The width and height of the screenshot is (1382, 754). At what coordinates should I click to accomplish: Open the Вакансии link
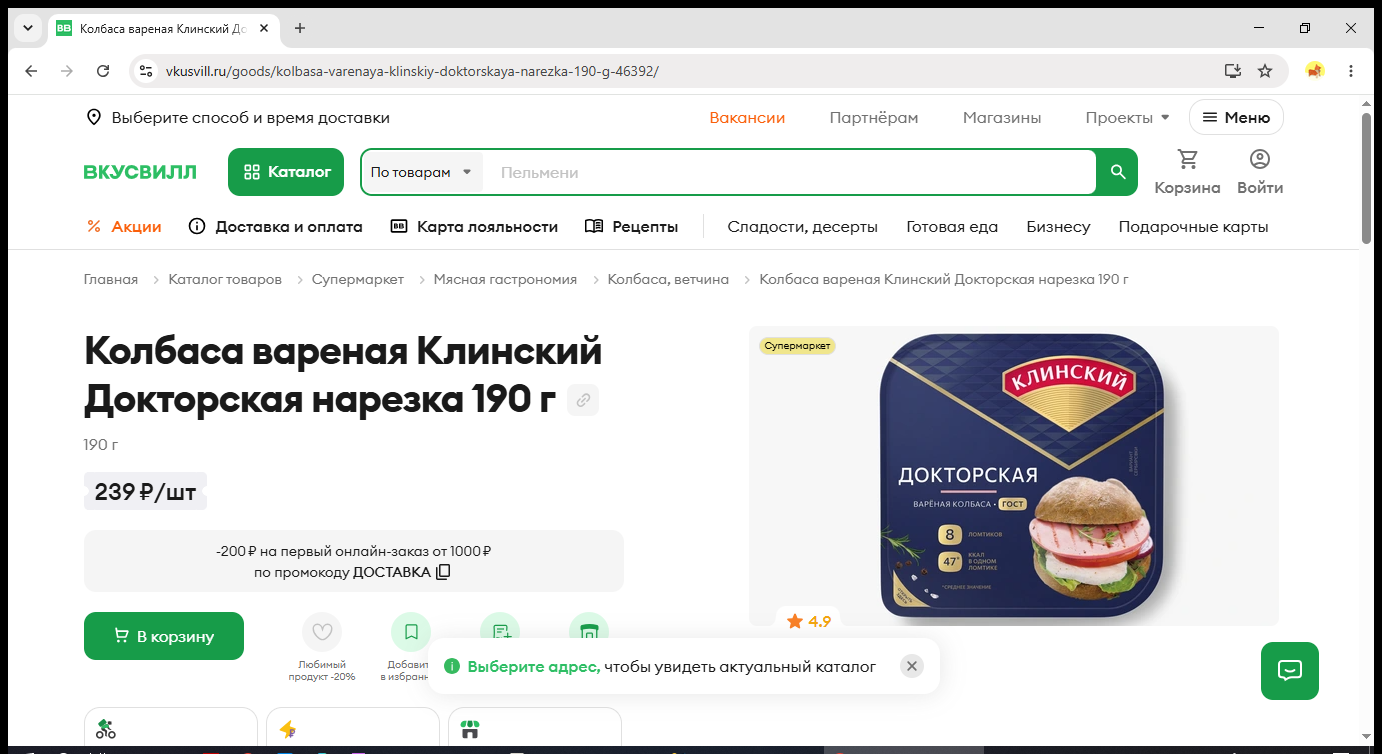747,118
